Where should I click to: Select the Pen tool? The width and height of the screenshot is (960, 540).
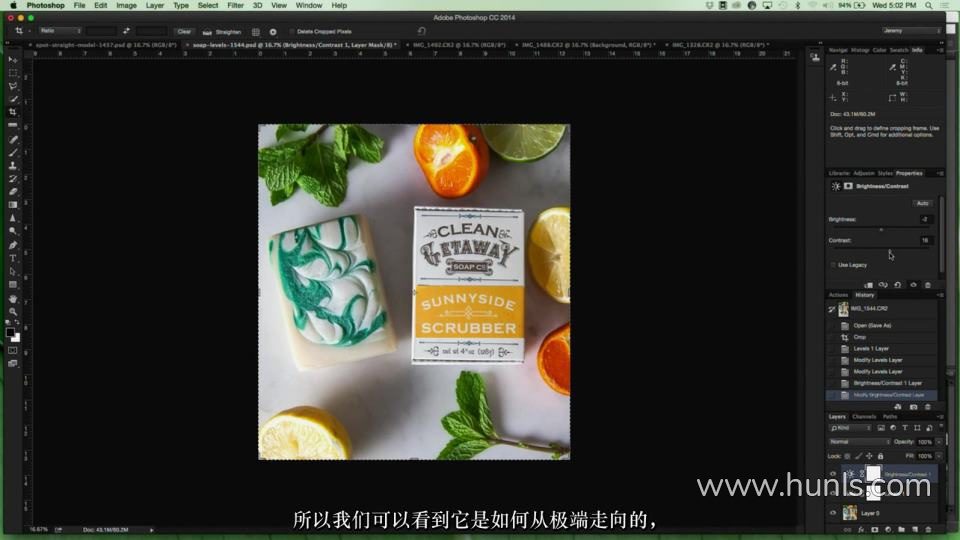[x=13, y=245]
